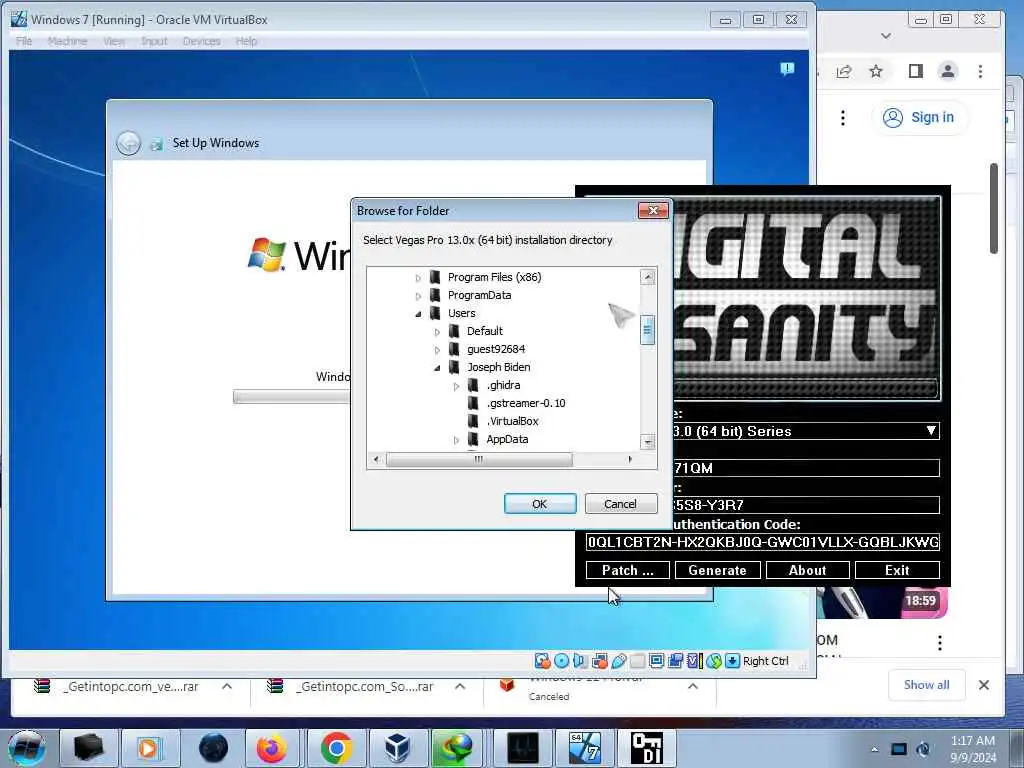Expand the AppData folder node
This screenshot has height=768, width=1024.
click(456, 440)
